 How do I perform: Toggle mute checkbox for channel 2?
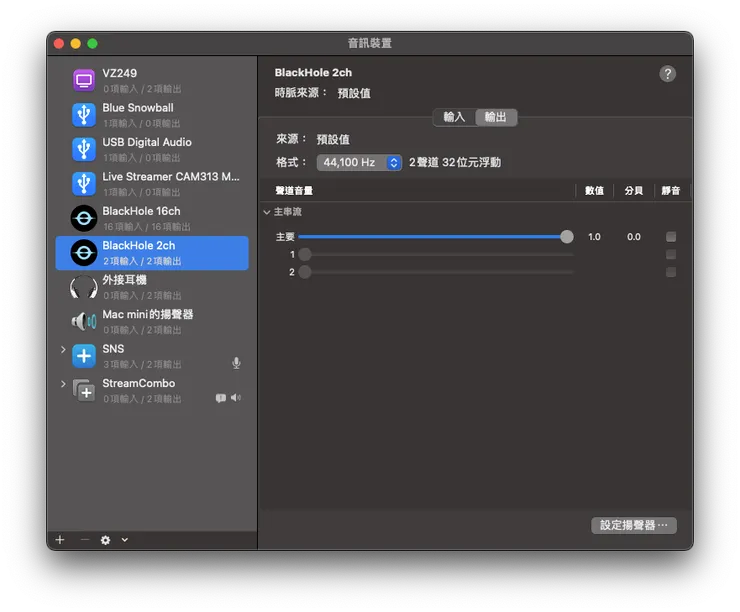coord(671,272)
